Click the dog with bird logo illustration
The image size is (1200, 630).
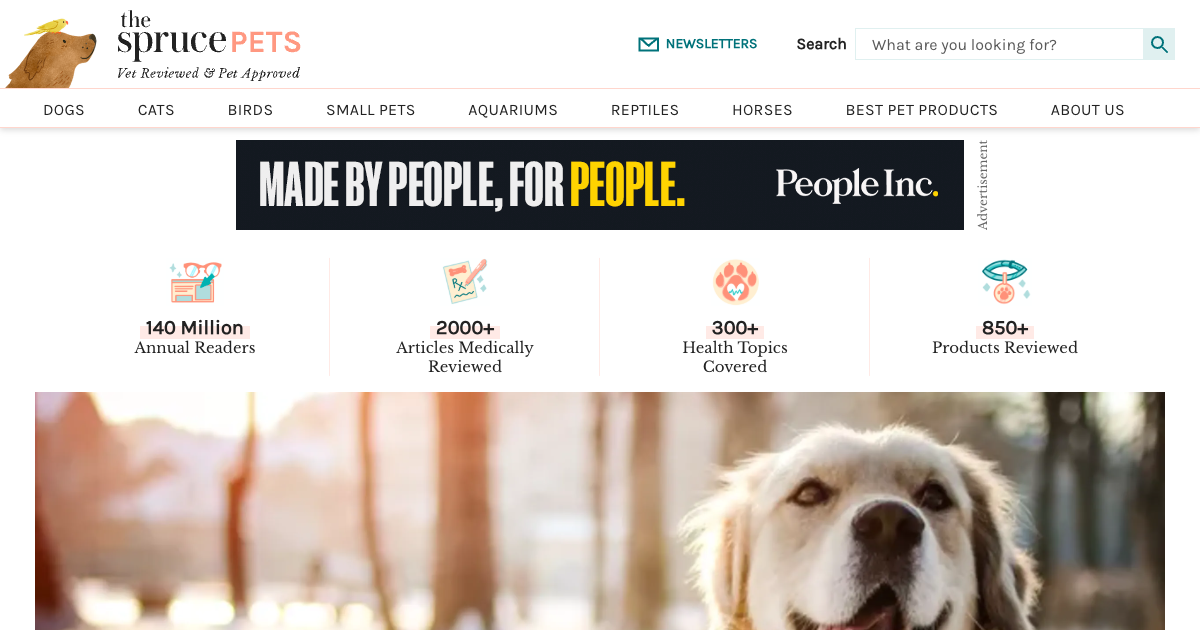(x=50, y=53)
